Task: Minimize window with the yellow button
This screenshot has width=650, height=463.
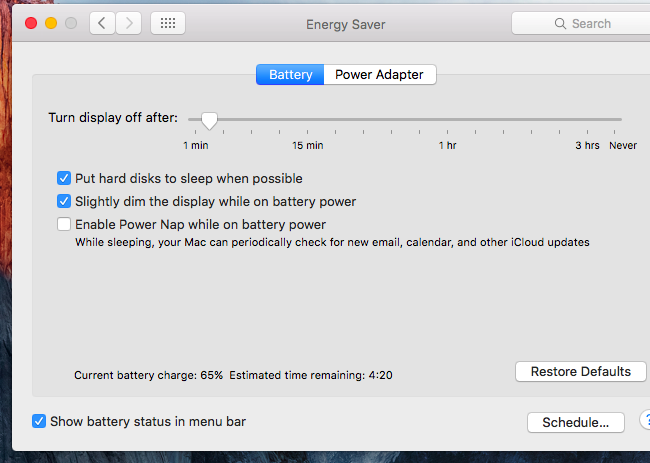Action: [51, 23]
